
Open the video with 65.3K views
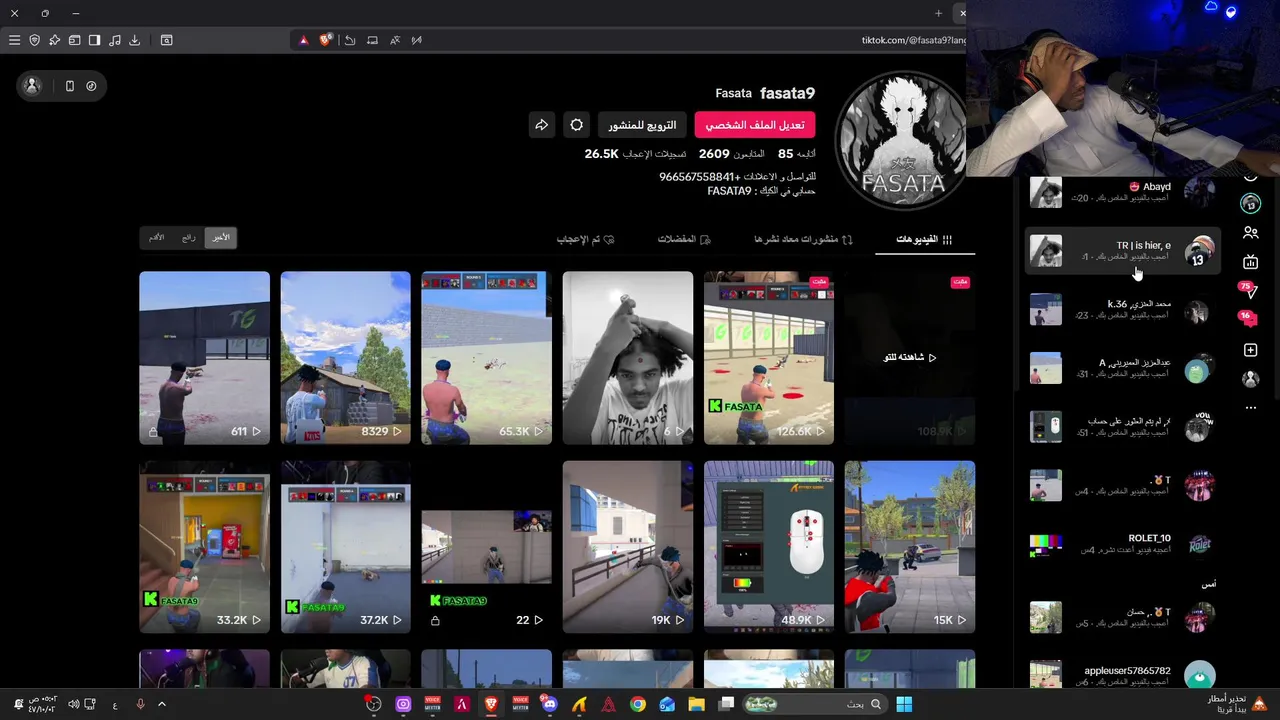pos(486,358)
